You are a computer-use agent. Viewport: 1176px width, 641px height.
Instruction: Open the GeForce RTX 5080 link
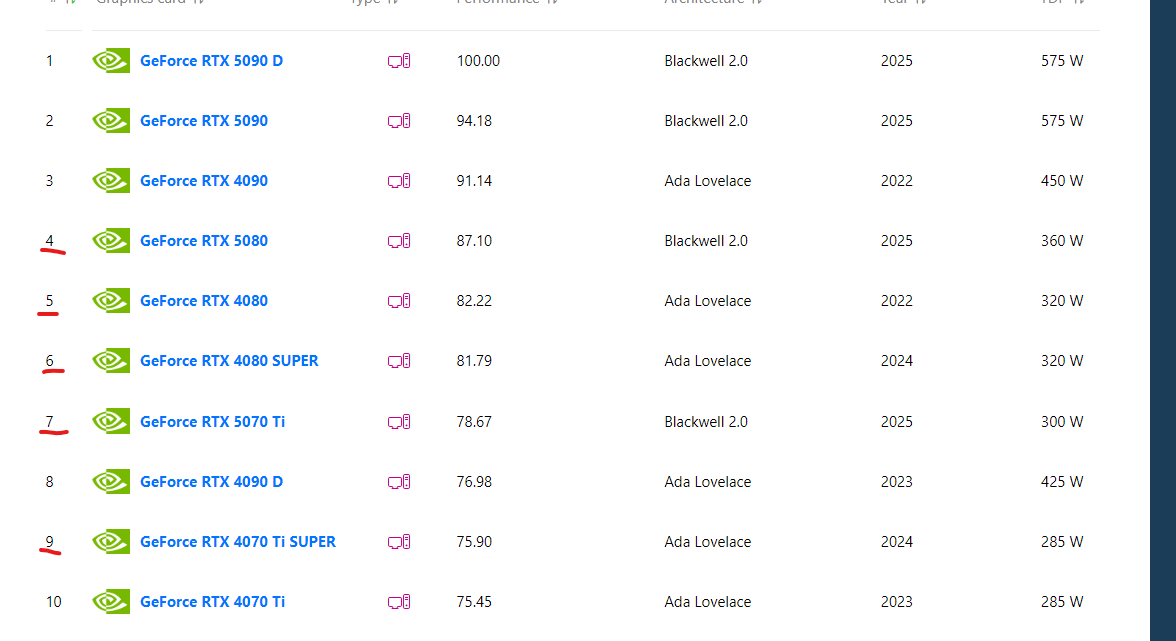click(204, 241)
